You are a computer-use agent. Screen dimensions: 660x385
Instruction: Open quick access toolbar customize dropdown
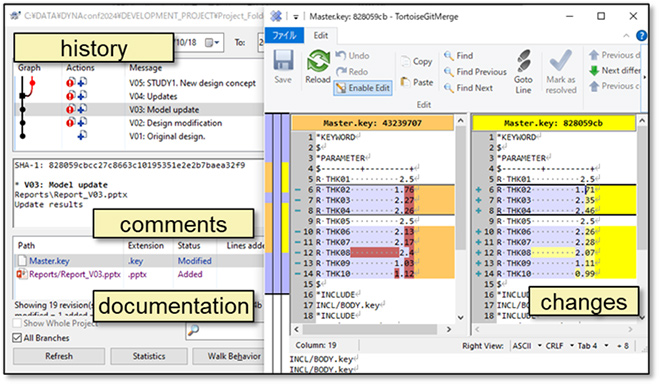pos(296,17)
